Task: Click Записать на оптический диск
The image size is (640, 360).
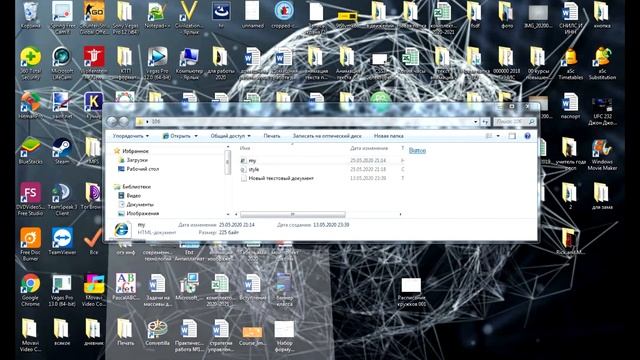Action: 327,136
